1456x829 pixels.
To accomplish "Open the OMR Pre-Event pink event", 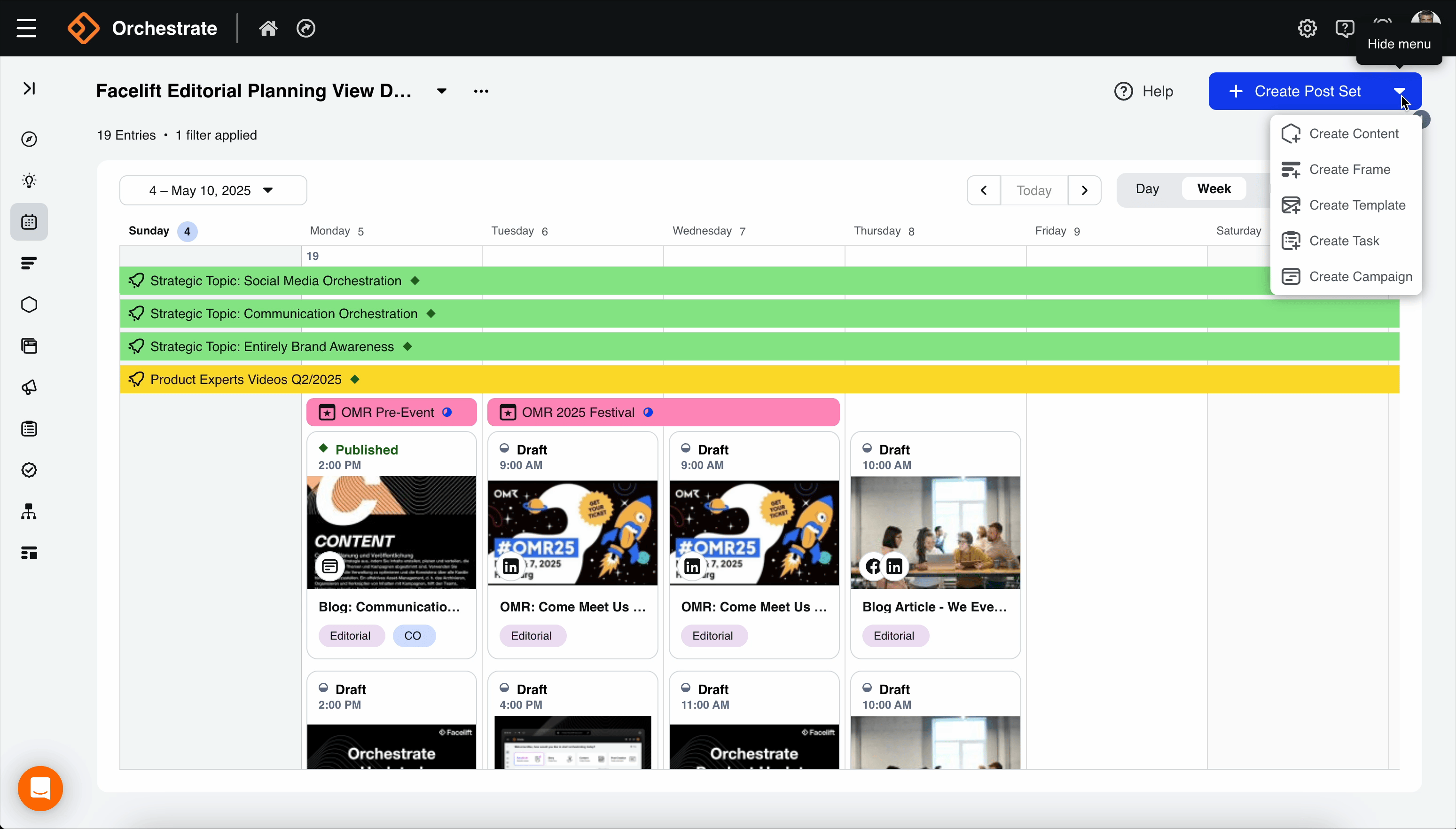I will pos(392,412).
